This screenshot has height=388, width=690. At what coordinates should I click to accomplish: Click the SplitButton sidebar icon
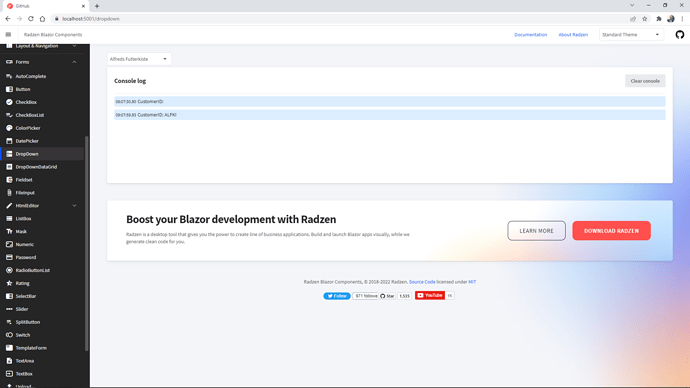coord(9,322)
